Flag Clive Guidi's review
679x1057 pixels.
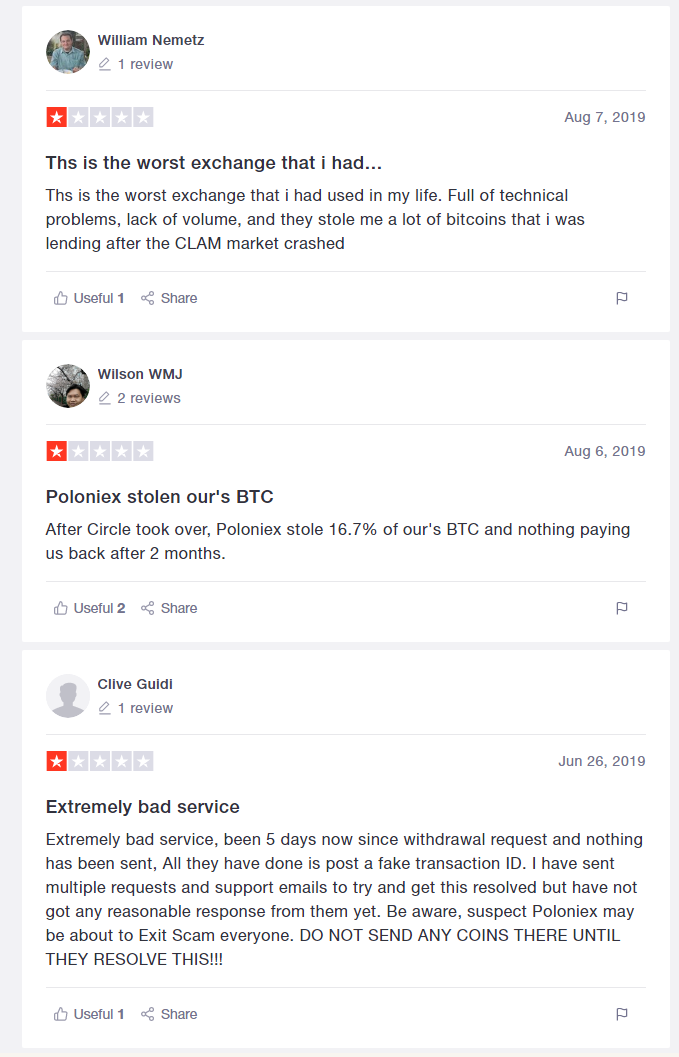click(x=622, y=1014)
